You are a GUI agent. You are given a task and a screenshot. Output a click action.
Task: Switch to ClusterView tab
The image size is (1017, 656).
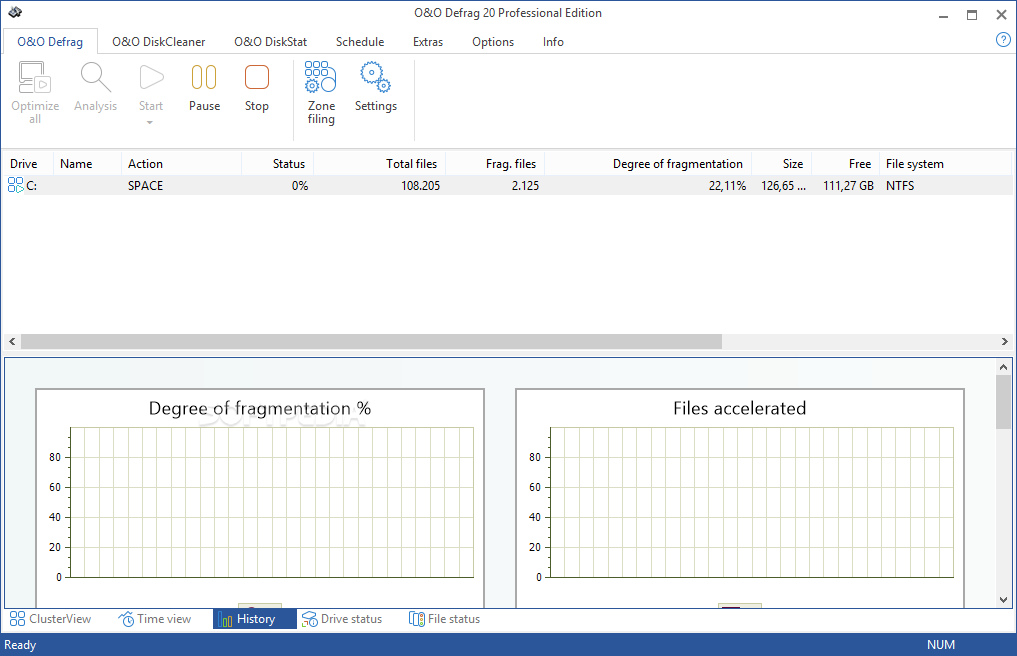[x=51, y=619]
